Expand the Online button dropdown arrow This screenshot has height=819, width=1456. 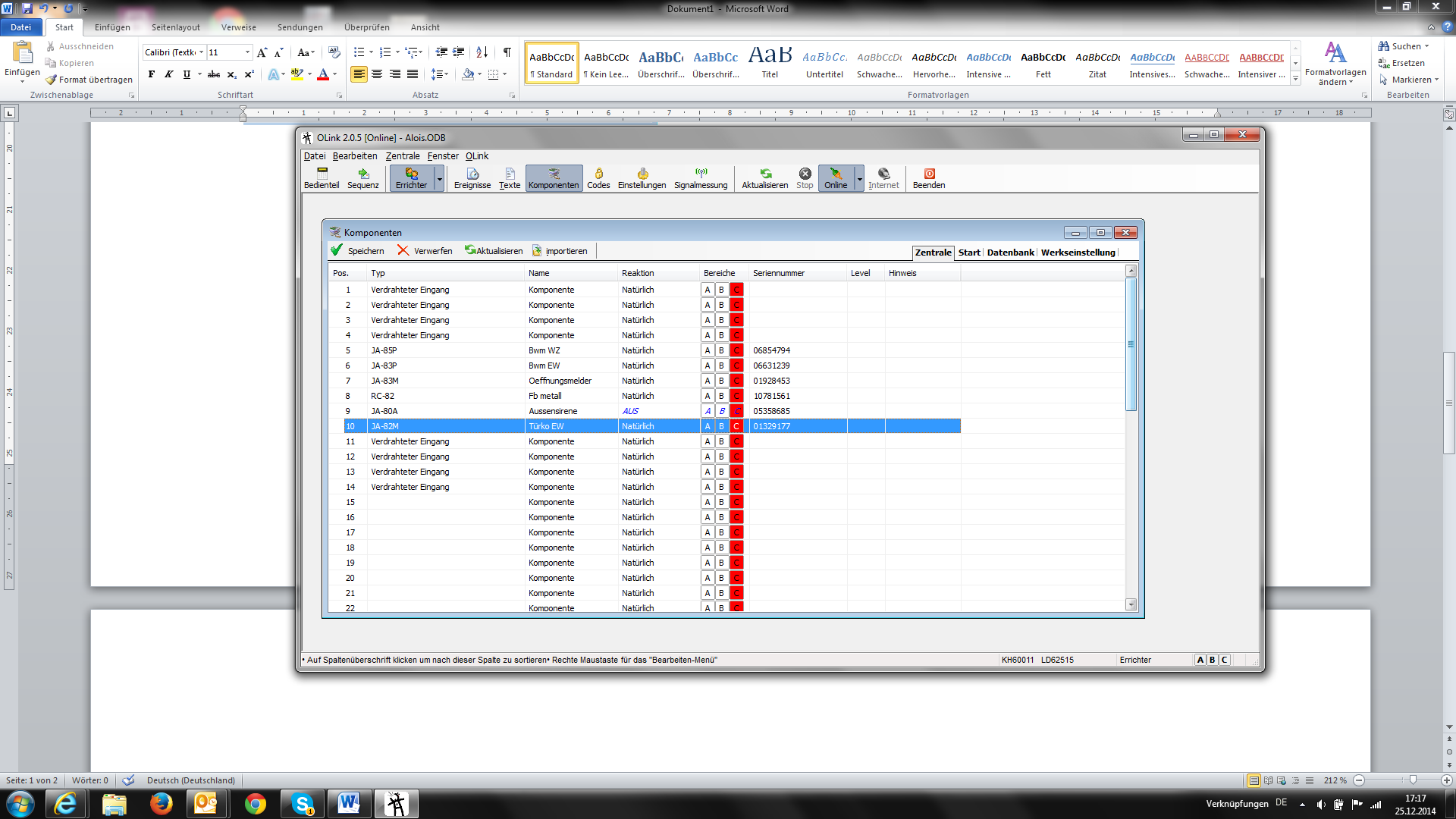pyautogui.click(x=859, y=179)
